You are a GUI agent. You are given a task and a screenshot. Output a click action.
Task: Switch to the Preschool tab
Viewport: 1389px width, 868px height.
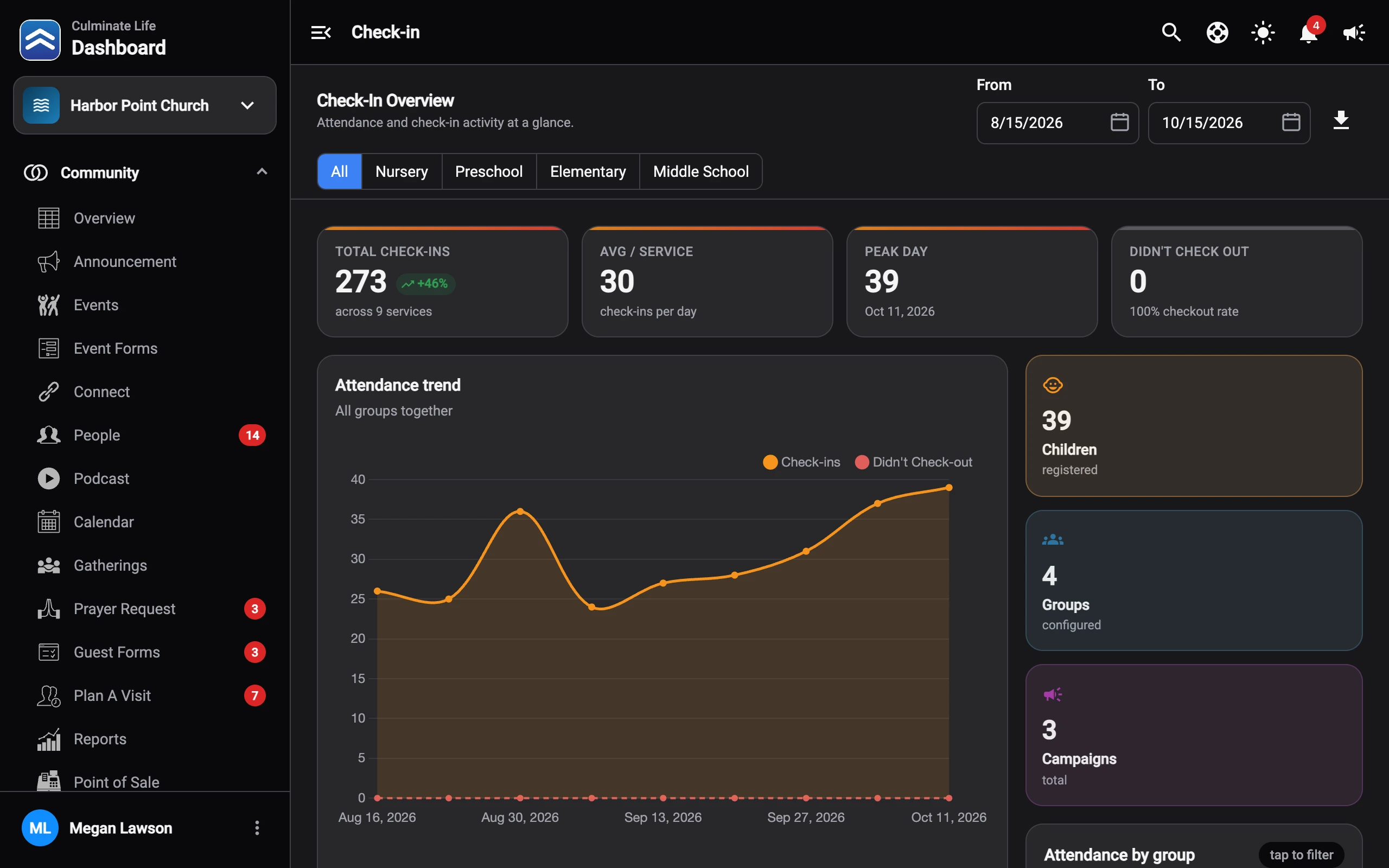click(x=488, y=171)
